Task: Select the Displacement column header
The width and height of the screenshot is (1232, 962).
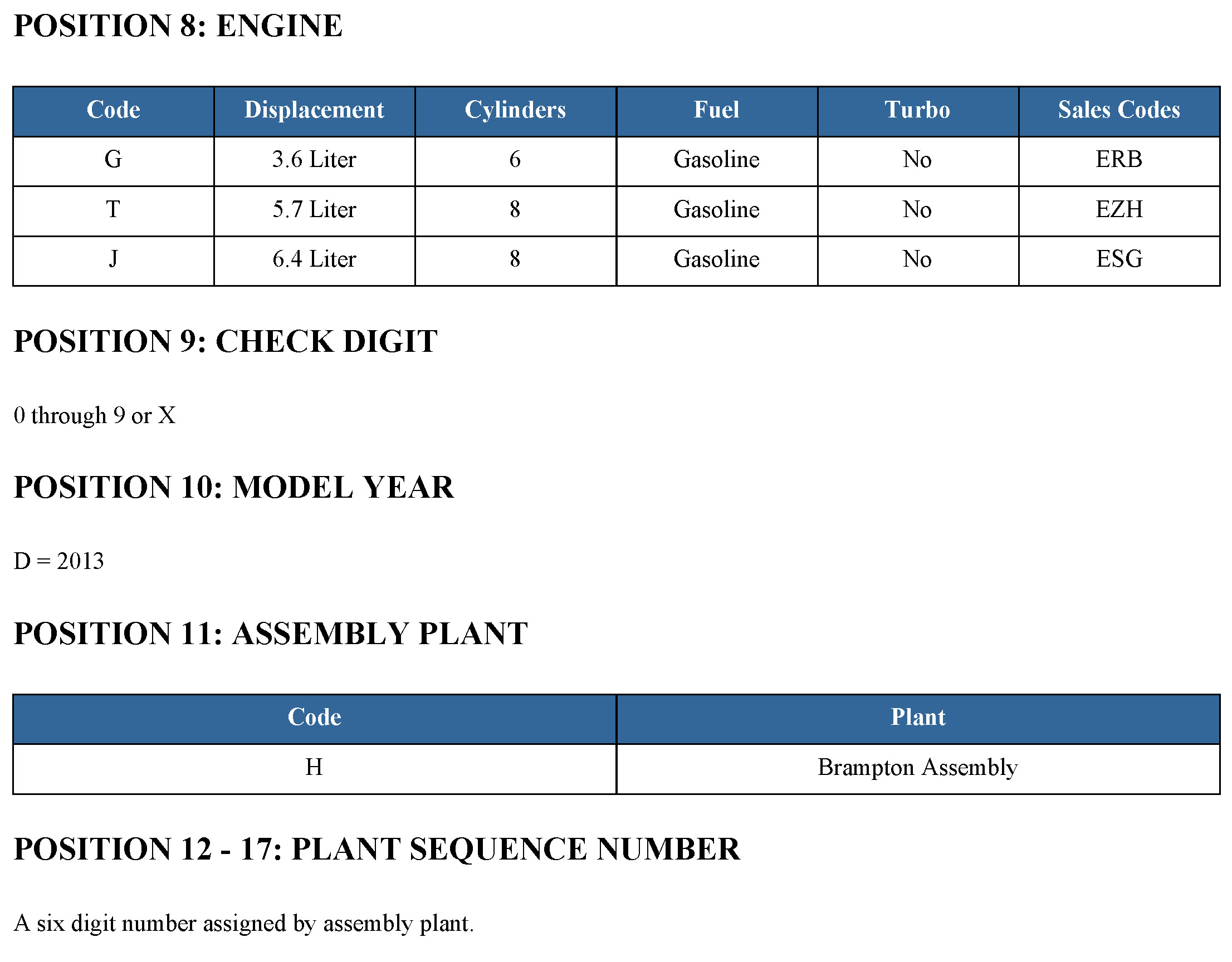Action: tap(314, 110)
